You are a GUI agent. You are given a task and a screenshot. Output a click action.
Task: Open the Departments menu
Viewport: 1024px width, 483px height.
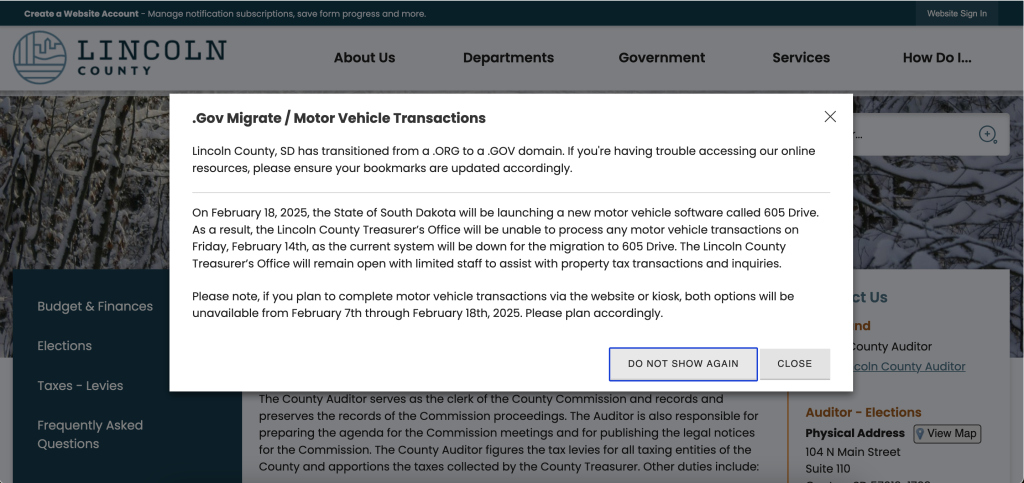pyautogui.click(x=508, y=58)
